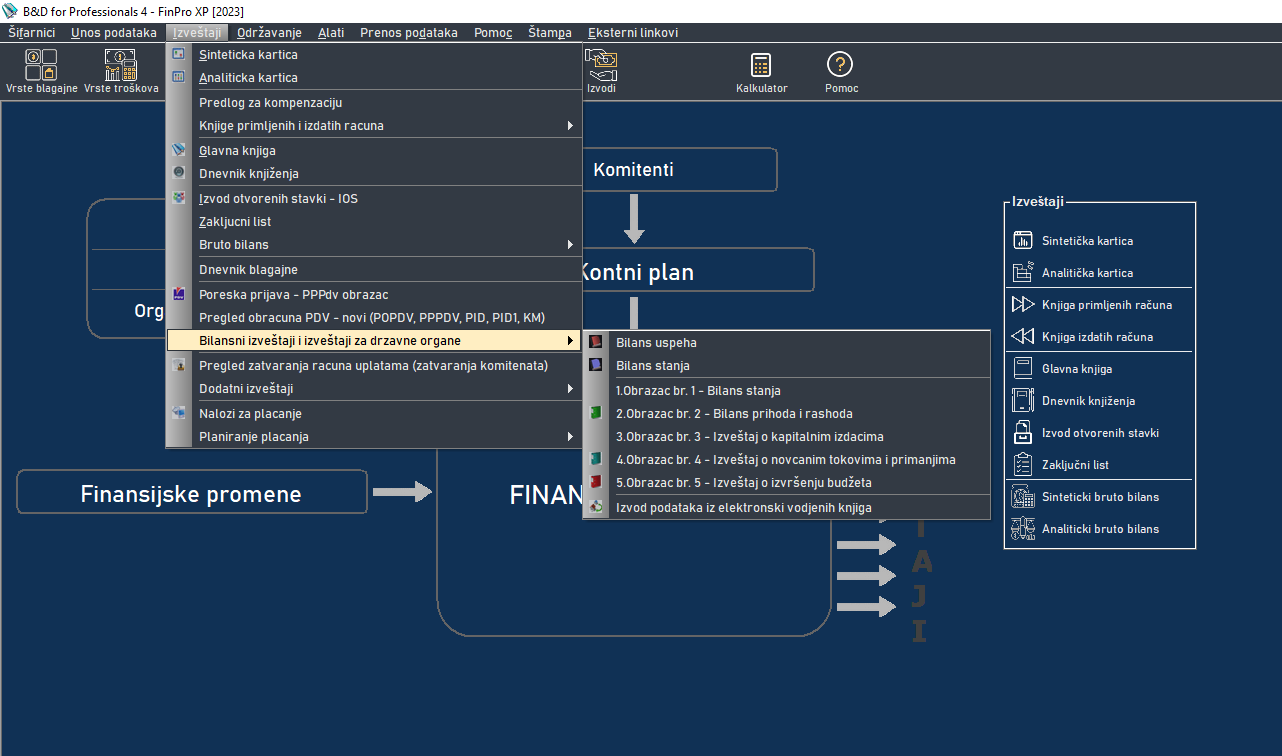Open Sintetička kartica link in Izveštaji panel

(1087, 241)
